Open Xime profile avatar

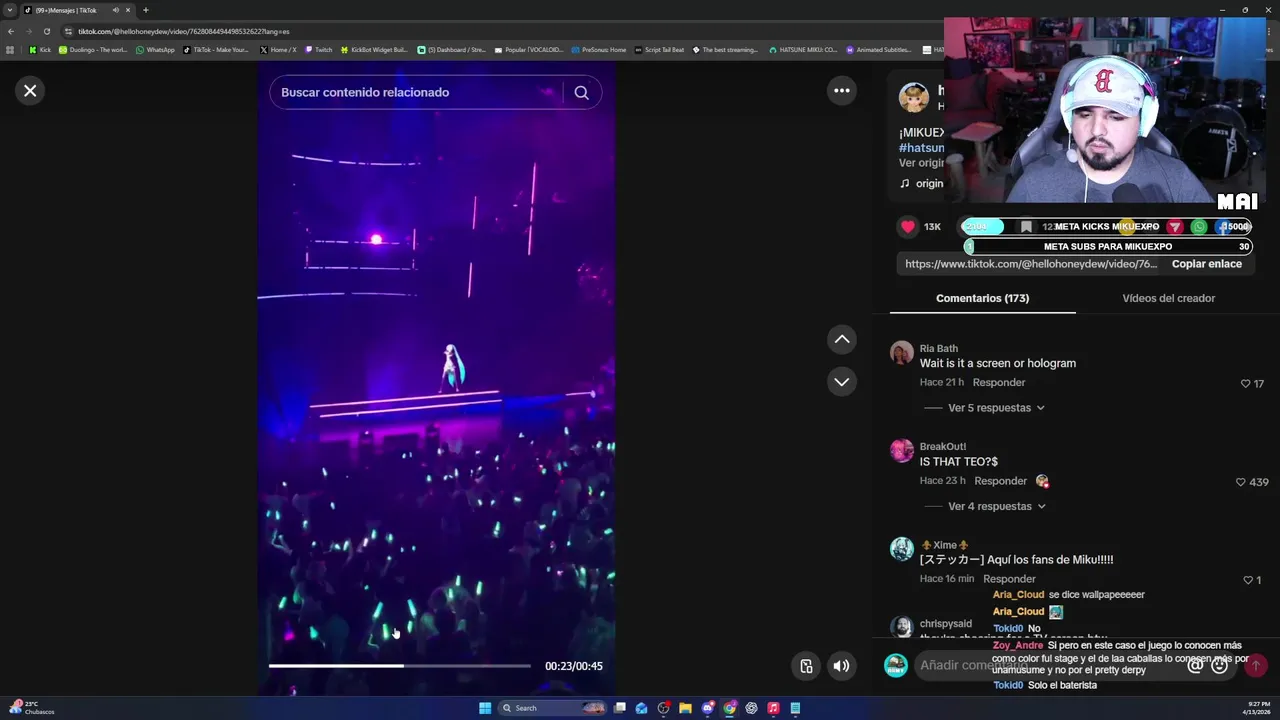click(x=902, y=549)
